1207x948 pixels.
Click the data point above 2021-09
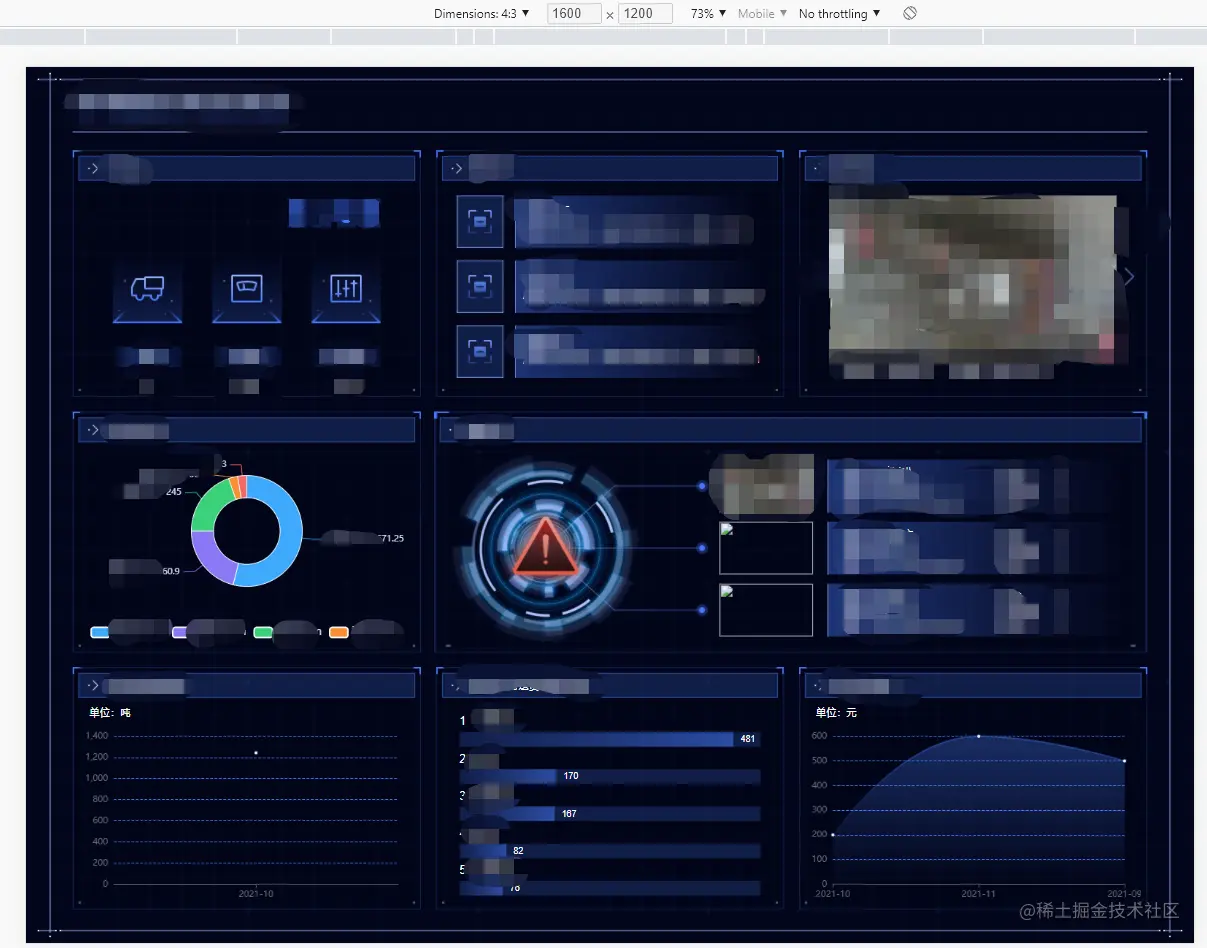click(x=1125, y=761)
